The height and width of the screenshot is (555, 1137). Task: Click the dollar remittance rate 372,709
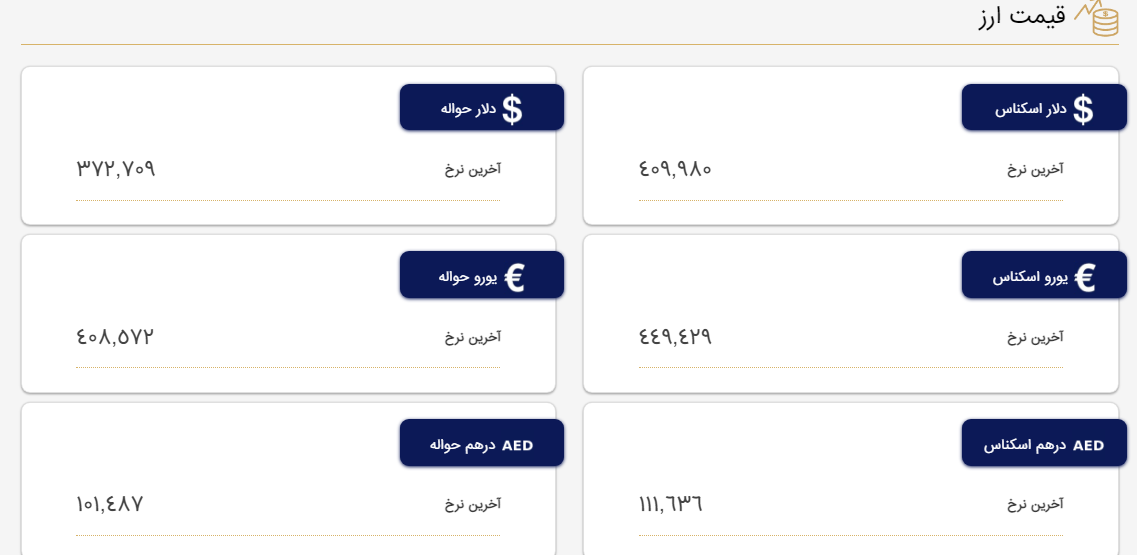(x=116, y=168)
